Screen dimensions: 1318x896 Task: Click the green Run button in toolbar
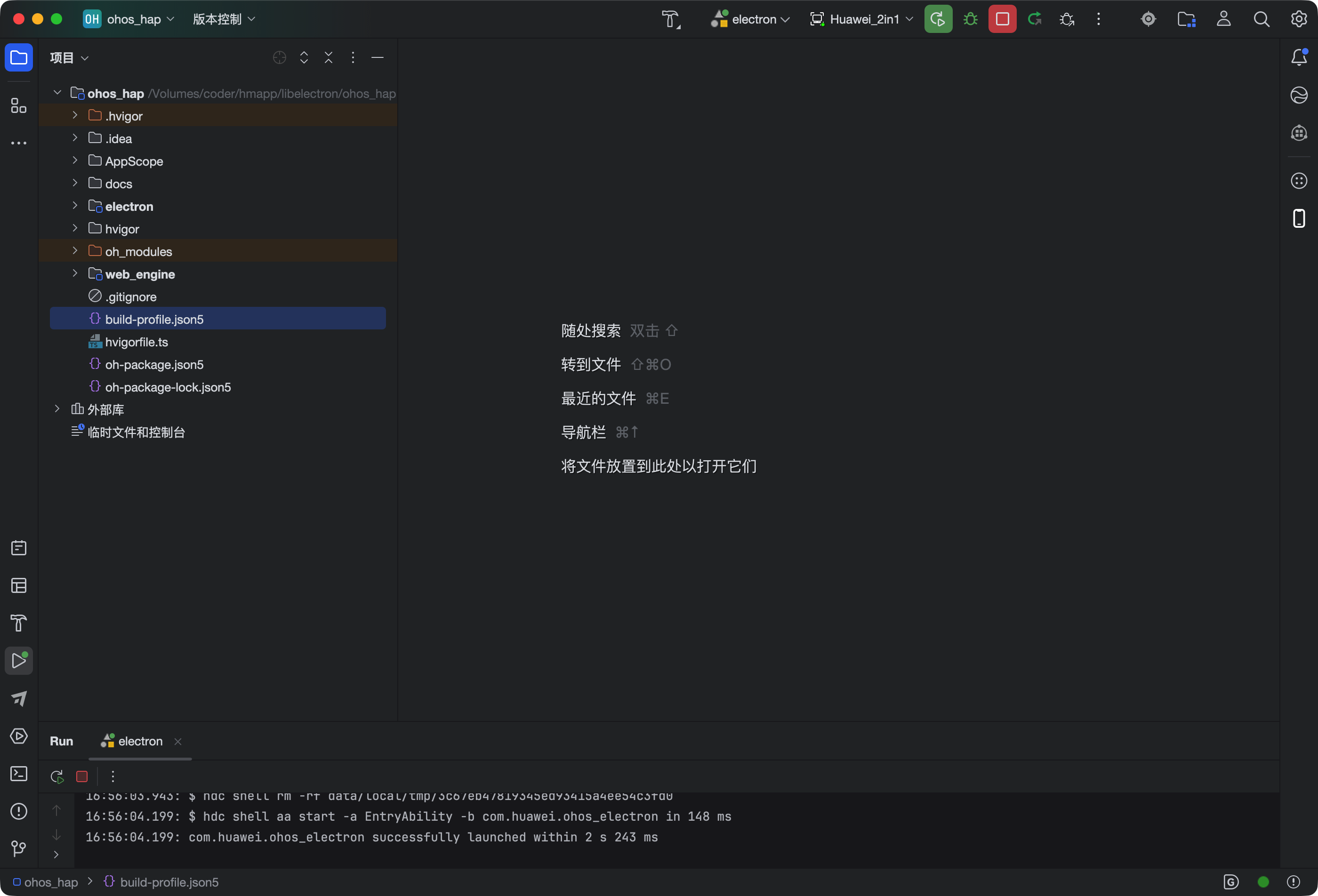(x=938, y=19)
